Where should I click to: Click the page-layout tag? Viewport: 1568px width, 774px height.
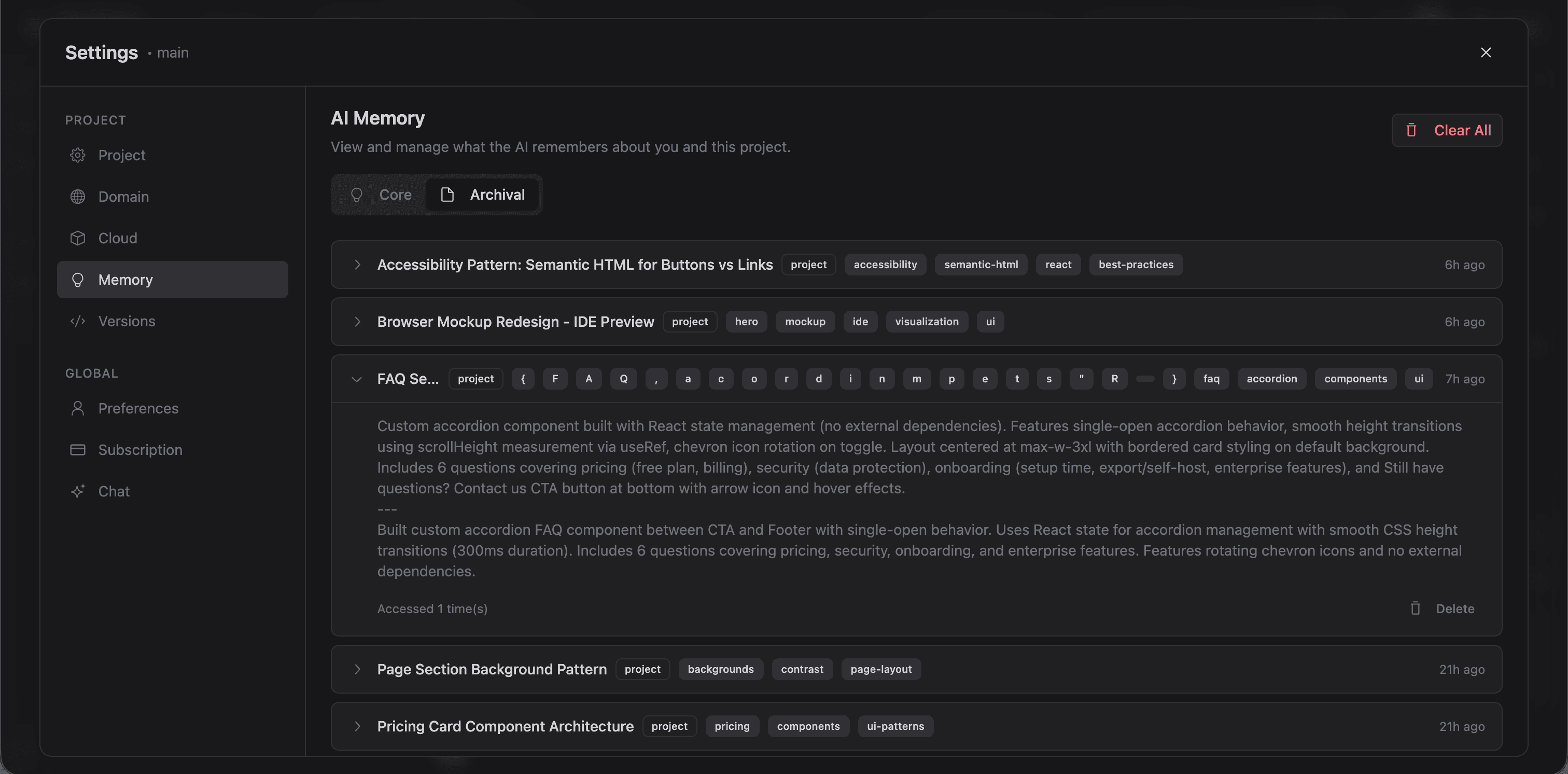click(881, 669)
